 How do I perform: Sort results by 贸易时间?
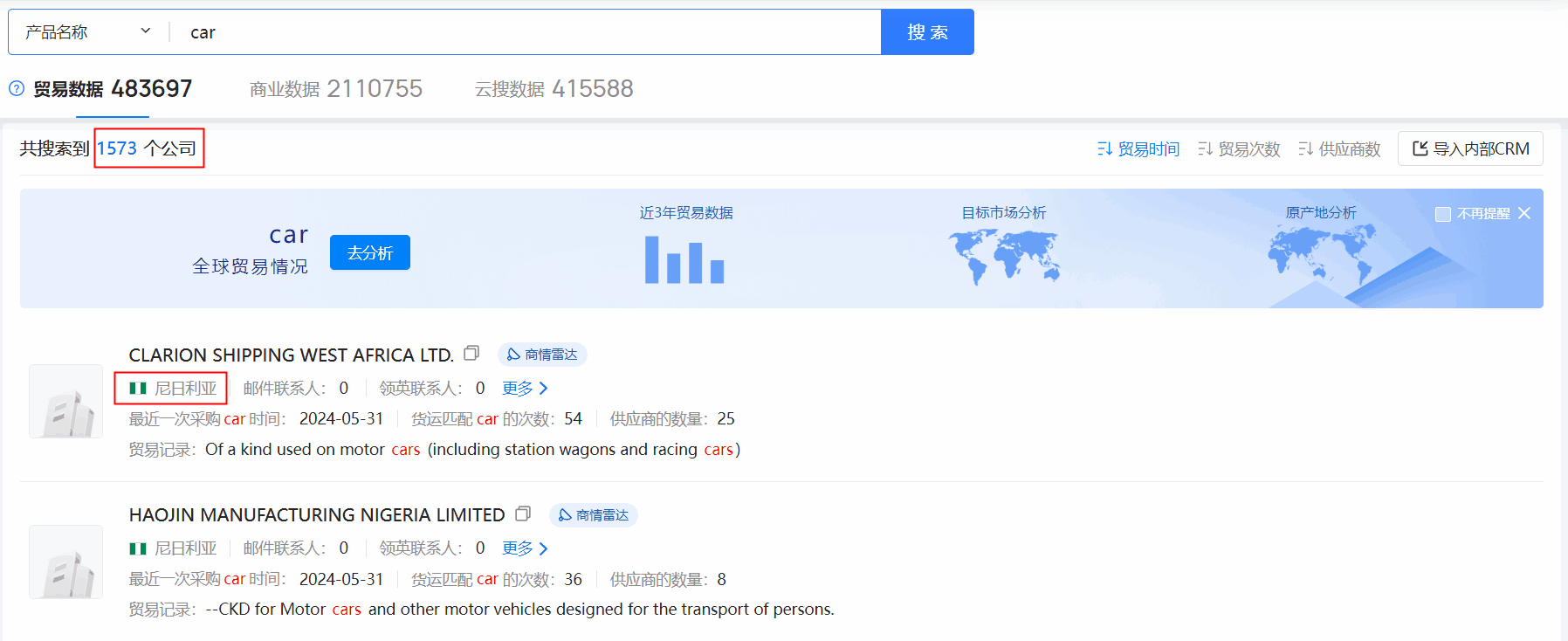coord(1138,149)
